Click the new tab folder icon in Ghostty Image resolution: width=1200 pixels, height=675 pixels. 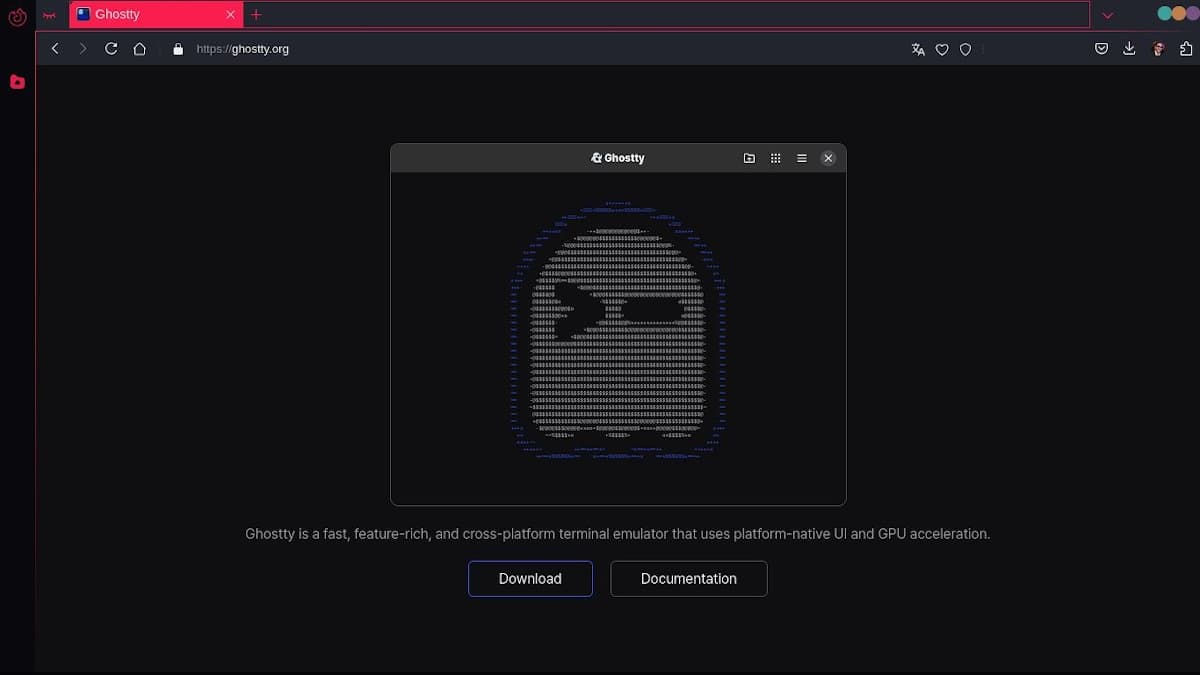(749, 158)
